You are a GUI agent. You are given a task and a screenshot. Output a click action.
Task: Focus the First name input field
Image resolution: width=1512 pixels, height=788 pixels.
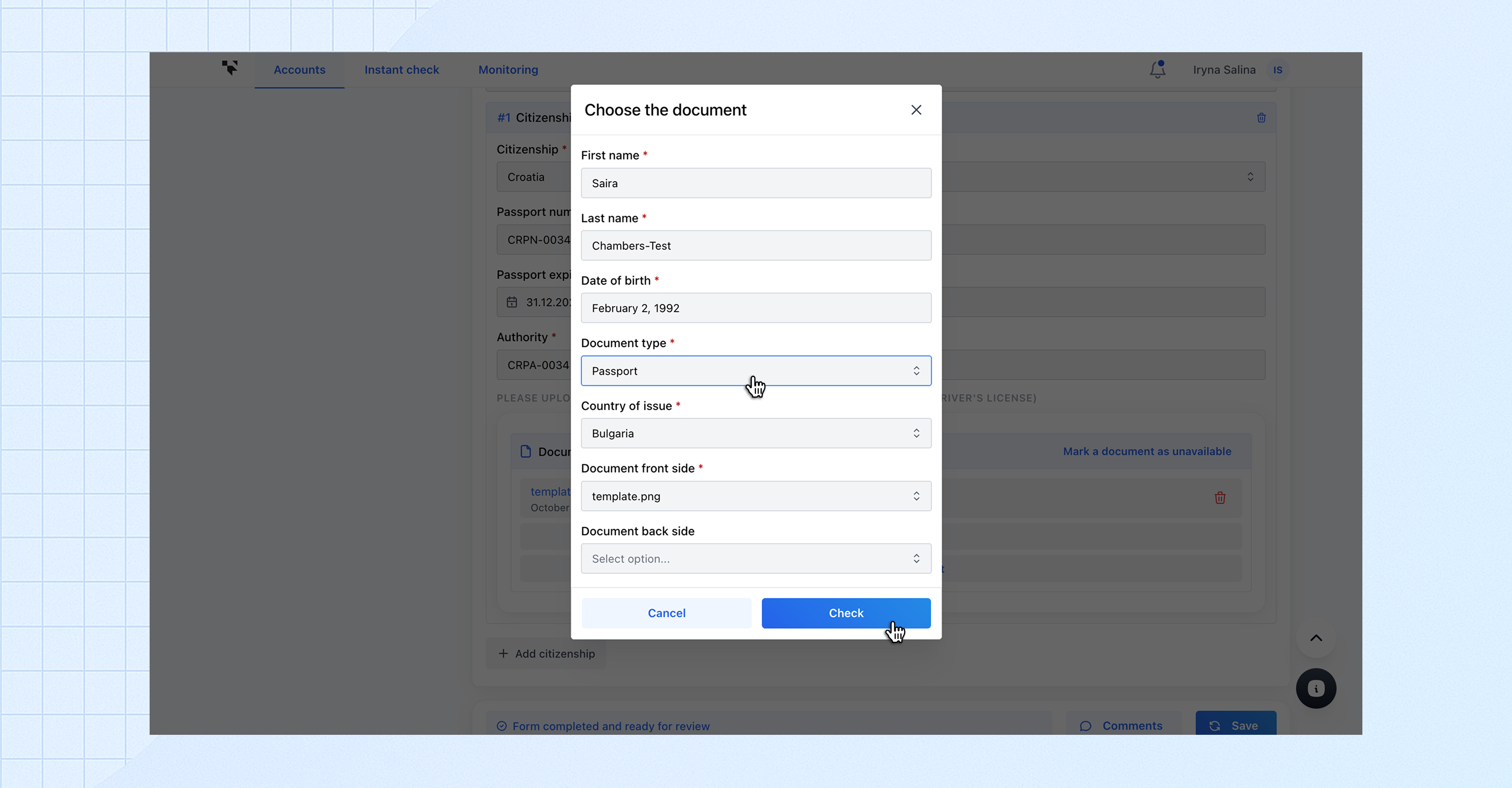756,183
